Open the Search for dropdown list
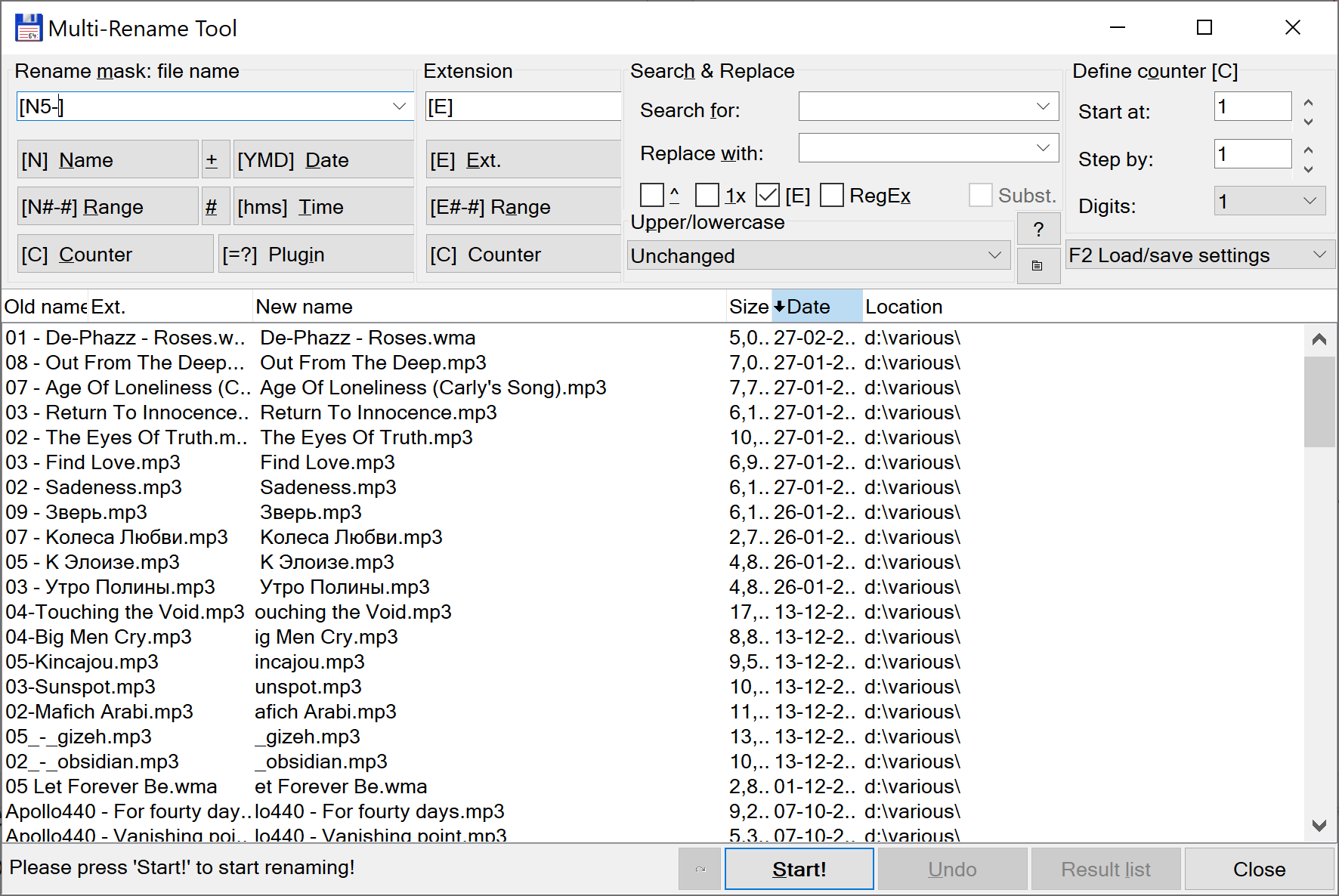Screen dimensions: 1339x896 [x=1044, y=107]
